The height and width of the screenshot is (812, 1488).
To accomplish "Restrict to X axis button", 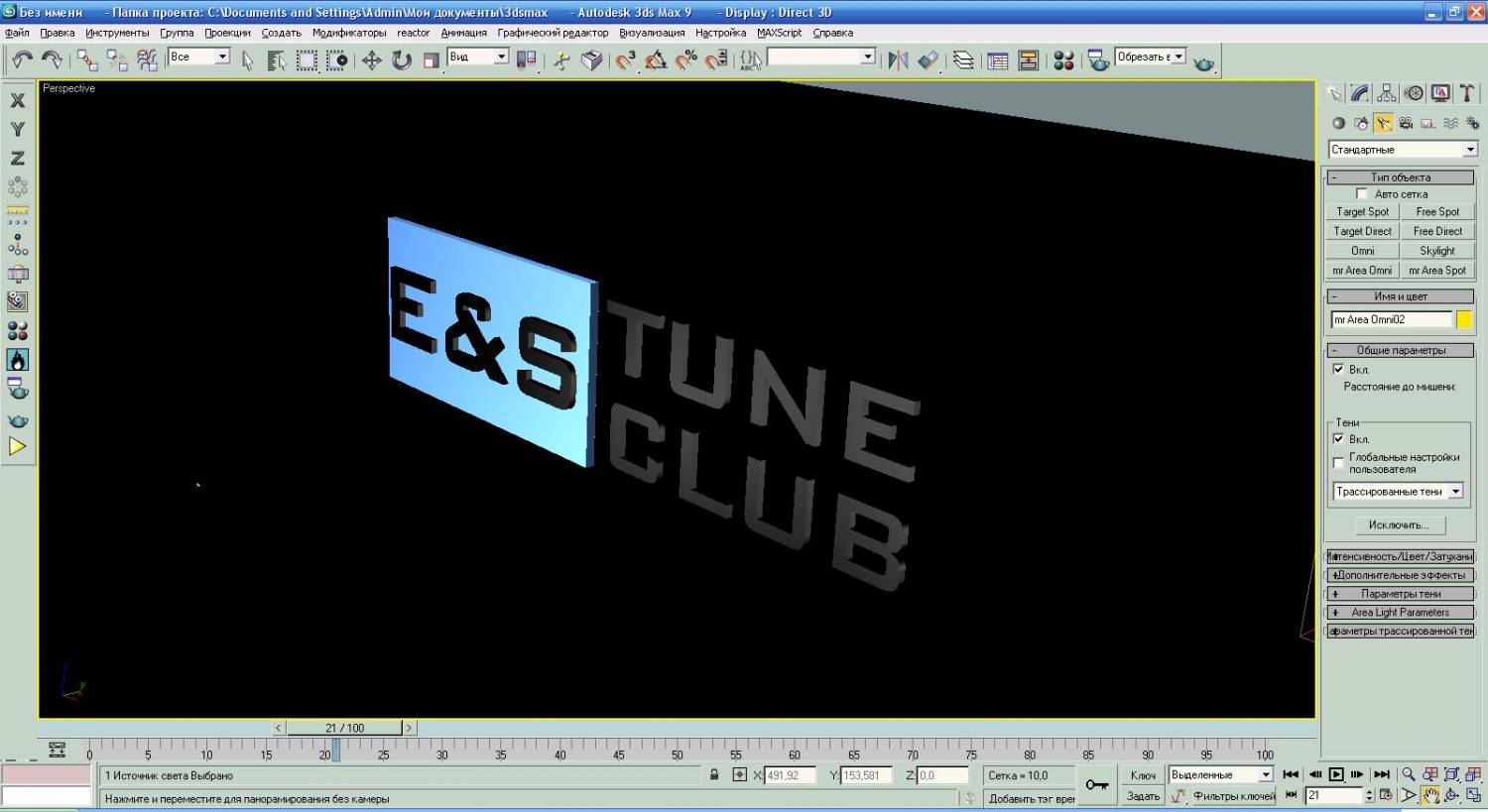I will point(17,100).
